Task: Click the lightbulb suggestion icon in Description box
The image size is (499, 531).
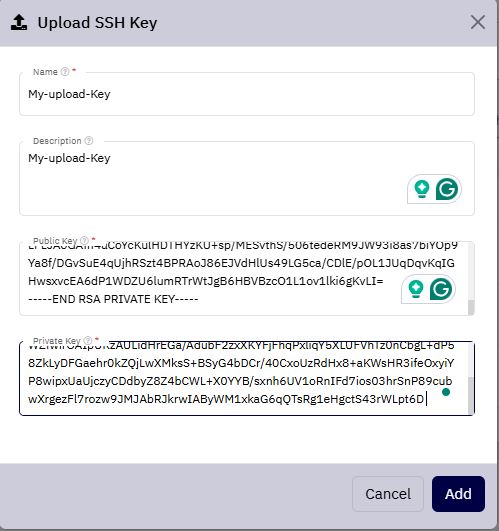Action: click(422, 189)
